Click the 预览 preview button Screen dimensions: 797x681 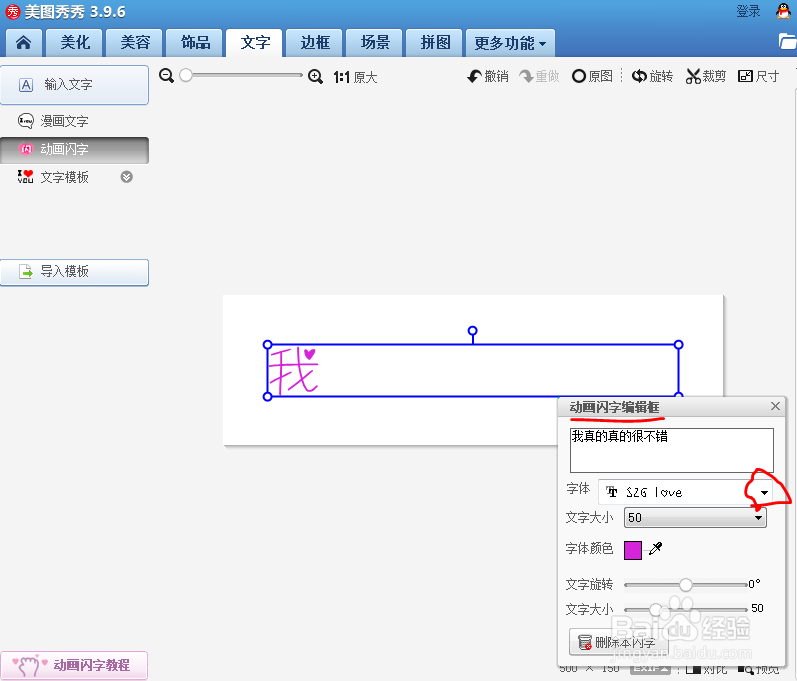tap(758, 670)
